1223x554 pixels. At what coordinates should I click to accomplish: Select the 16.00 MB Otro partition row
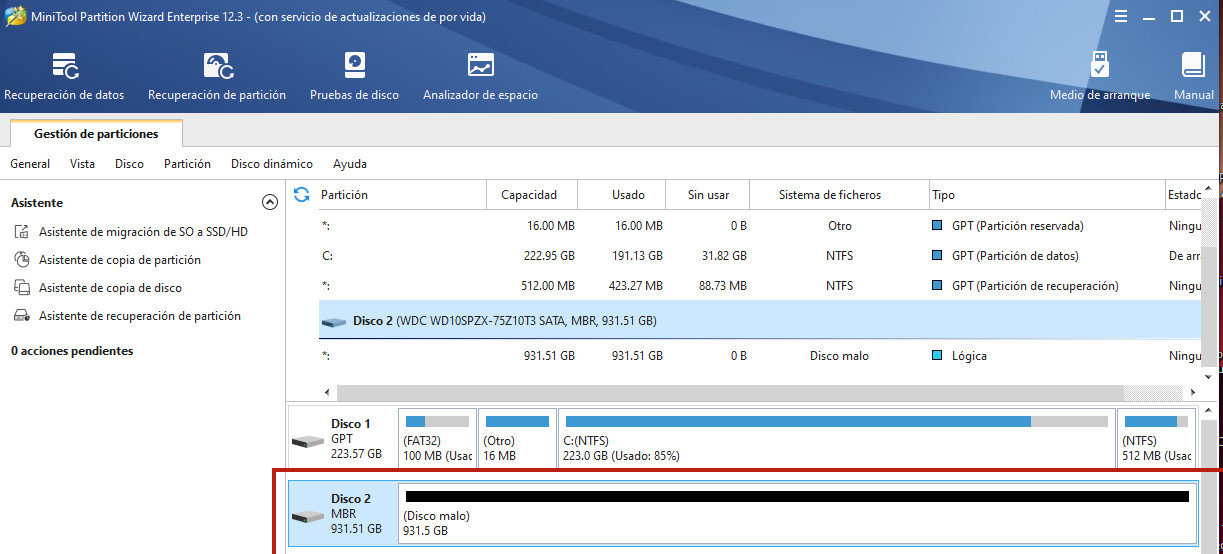coord(760,226)
